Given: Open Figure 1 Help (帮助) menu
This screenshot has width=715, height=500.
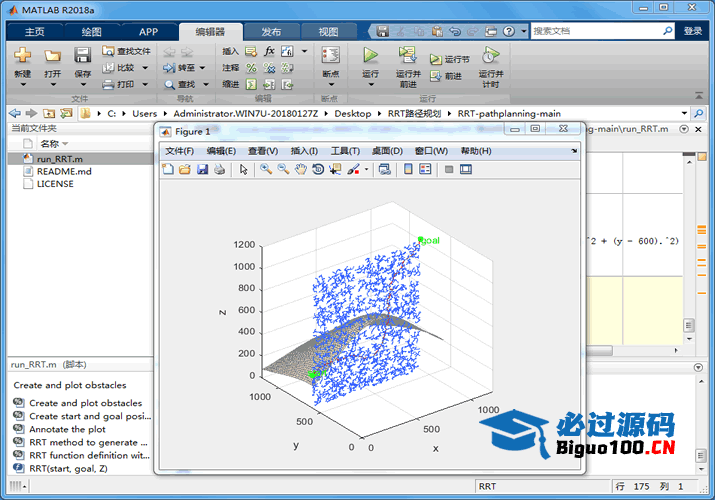Looking at the screenshot, I should pos(476,151).
